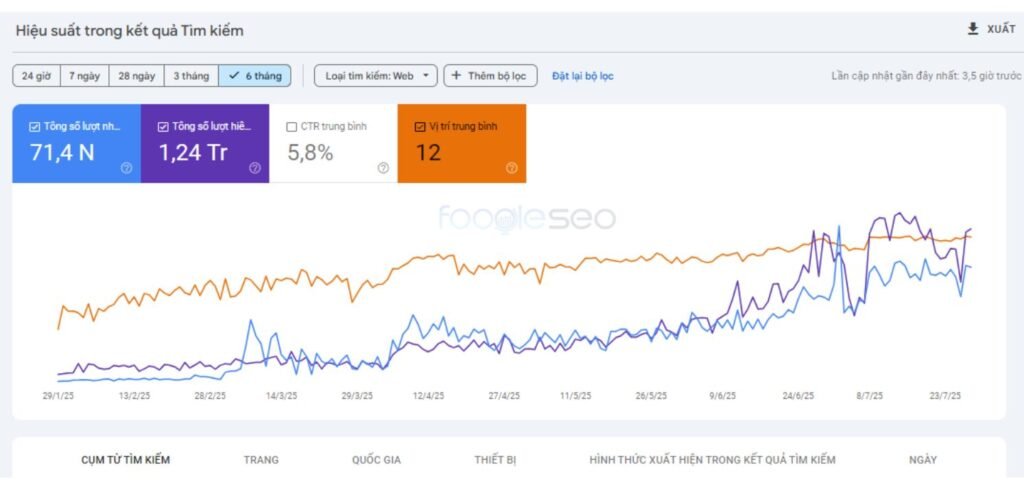Viewport: 1024px width, 490px height.
Task: Open the Loại tìm kiếm: Web dropdown
Action: tap(376, 75)
